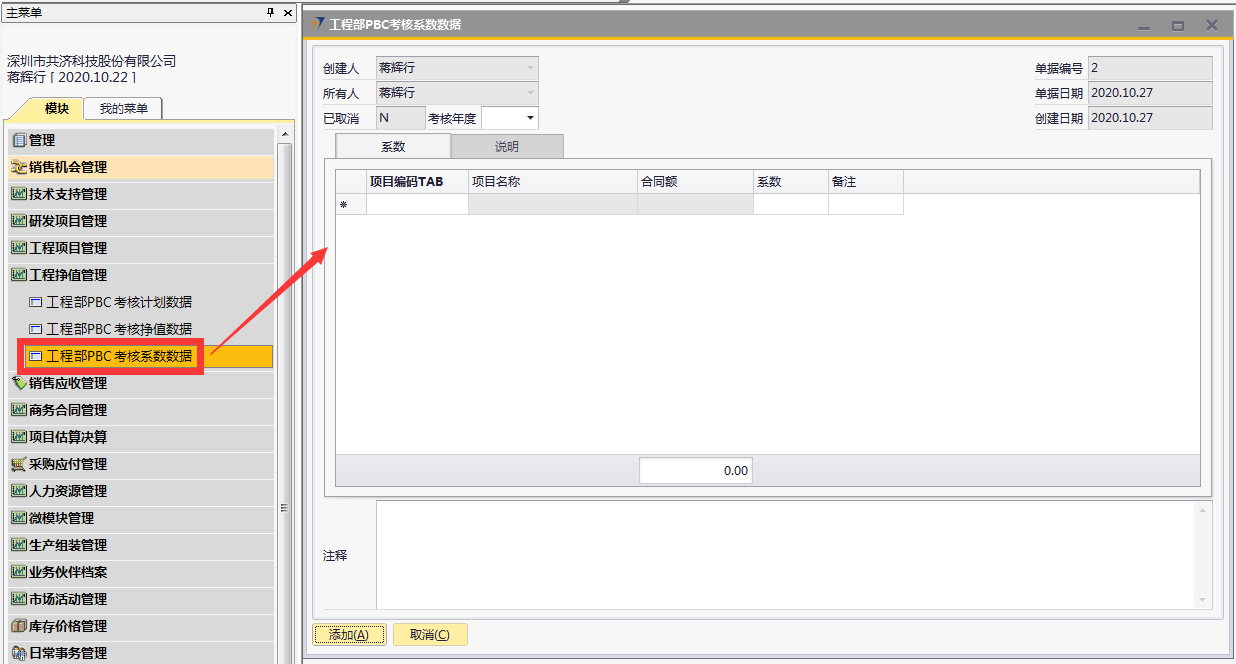Click the 取消(C) button
The height and width of the screenshot is (664, 1236).
430,634
